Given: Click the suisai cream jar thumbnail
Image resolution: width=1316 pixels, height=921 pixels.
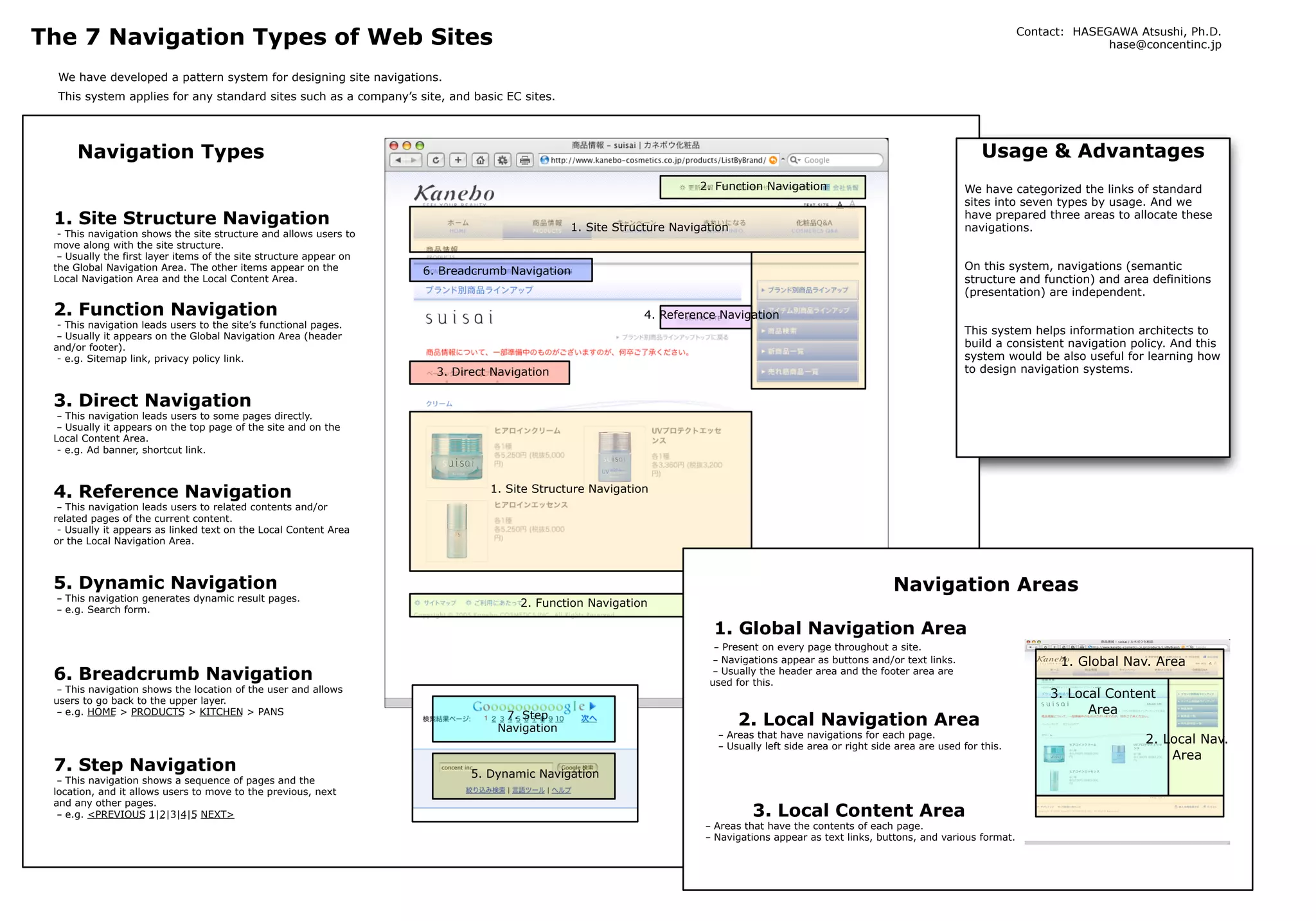Looking at the screenshot, I should coord(456,456).
